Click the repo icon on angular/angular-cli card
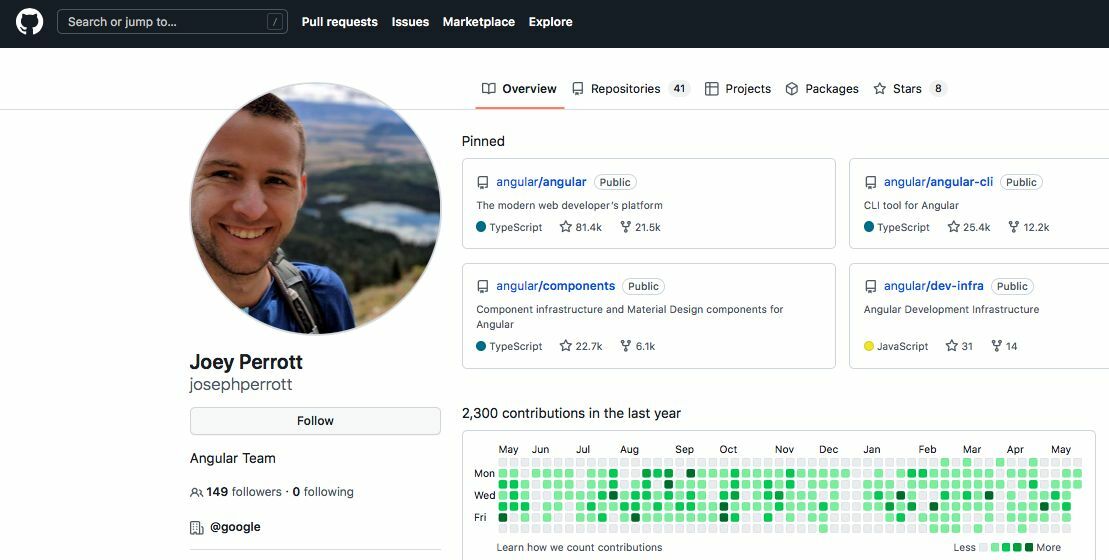Screen dimensions: 1109x560 (x=871, y=182)
